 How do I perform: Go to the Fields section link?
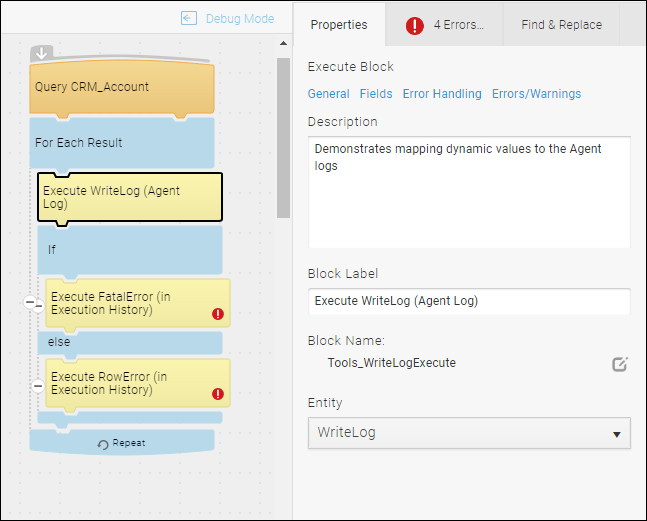(x=376, y=94)
